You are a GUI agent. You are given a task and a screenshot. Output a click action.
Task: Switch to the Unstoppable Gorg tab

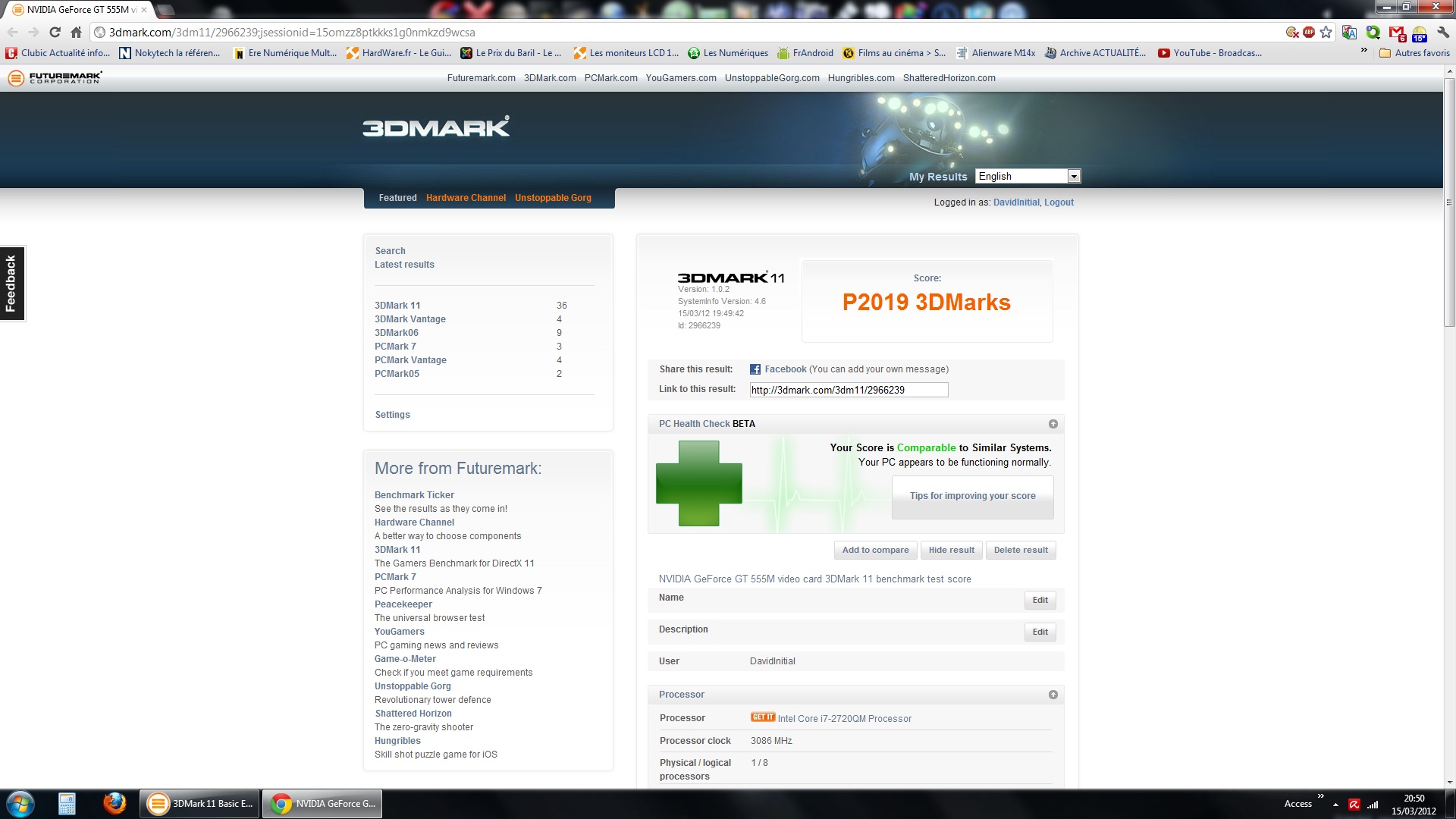[553, 198]
